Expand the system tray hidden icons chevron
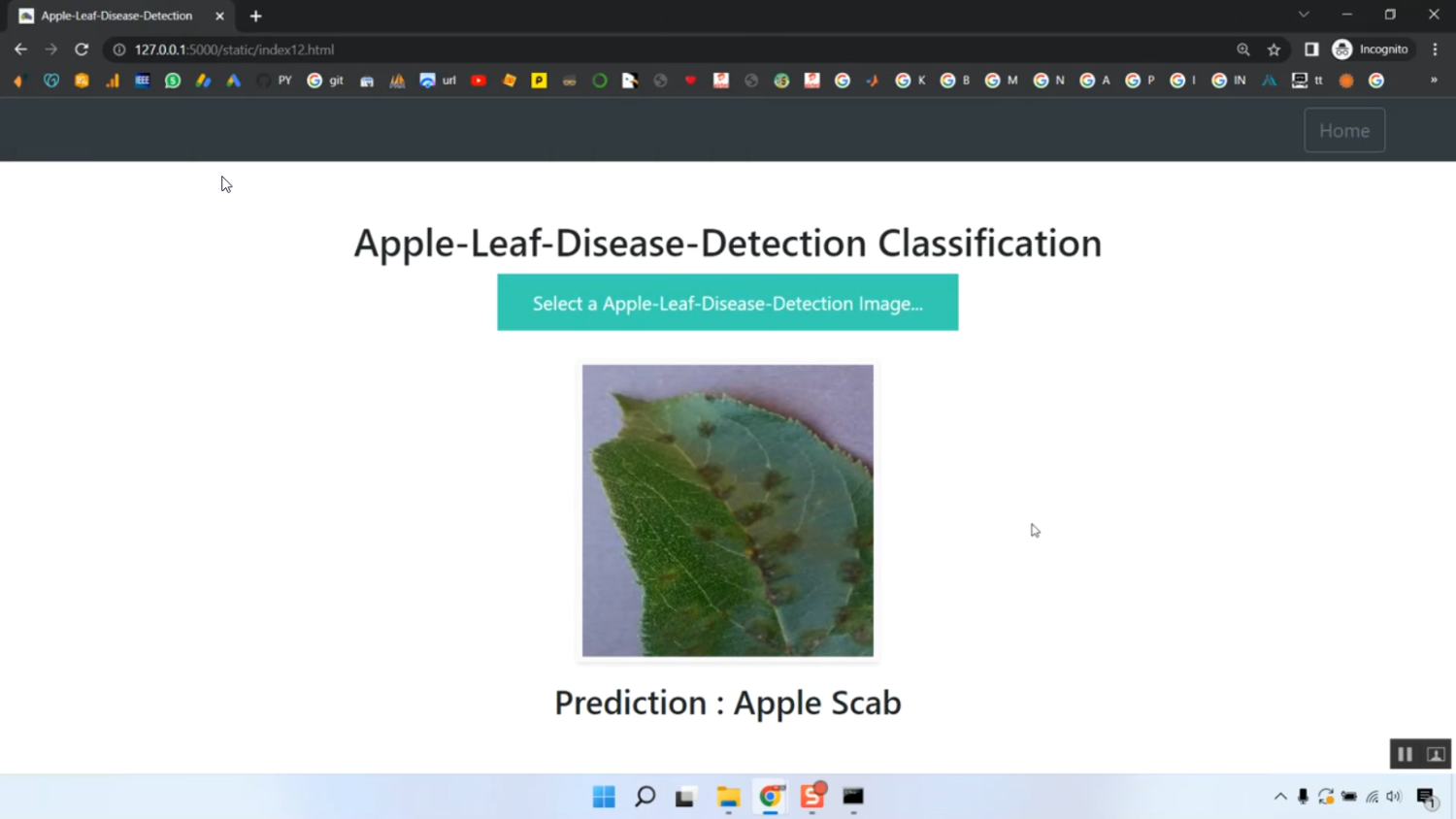1456x819 pixels. pyautogui.click(x=1280, y=797)
